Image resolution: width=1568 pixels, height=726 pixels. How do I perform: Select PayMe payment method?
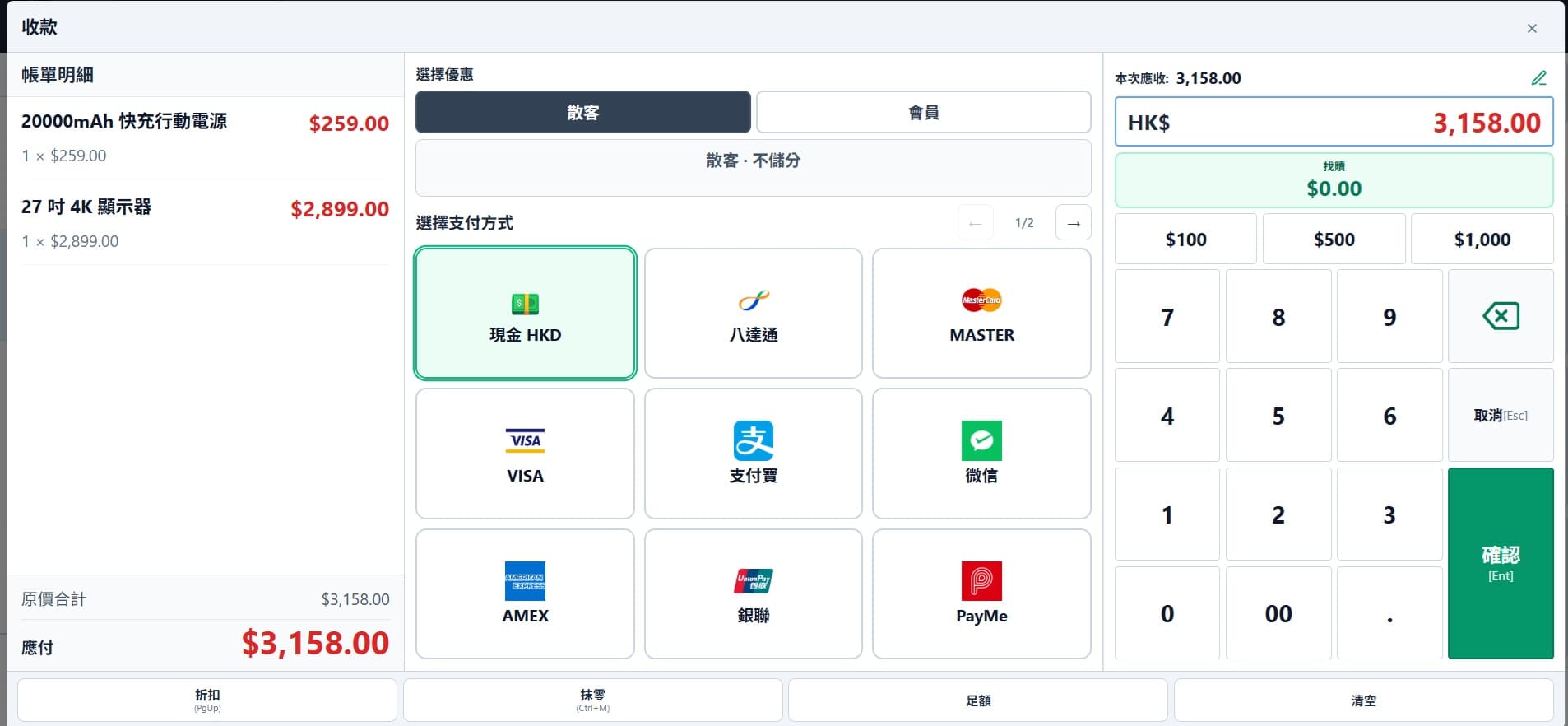coord(981,593)
